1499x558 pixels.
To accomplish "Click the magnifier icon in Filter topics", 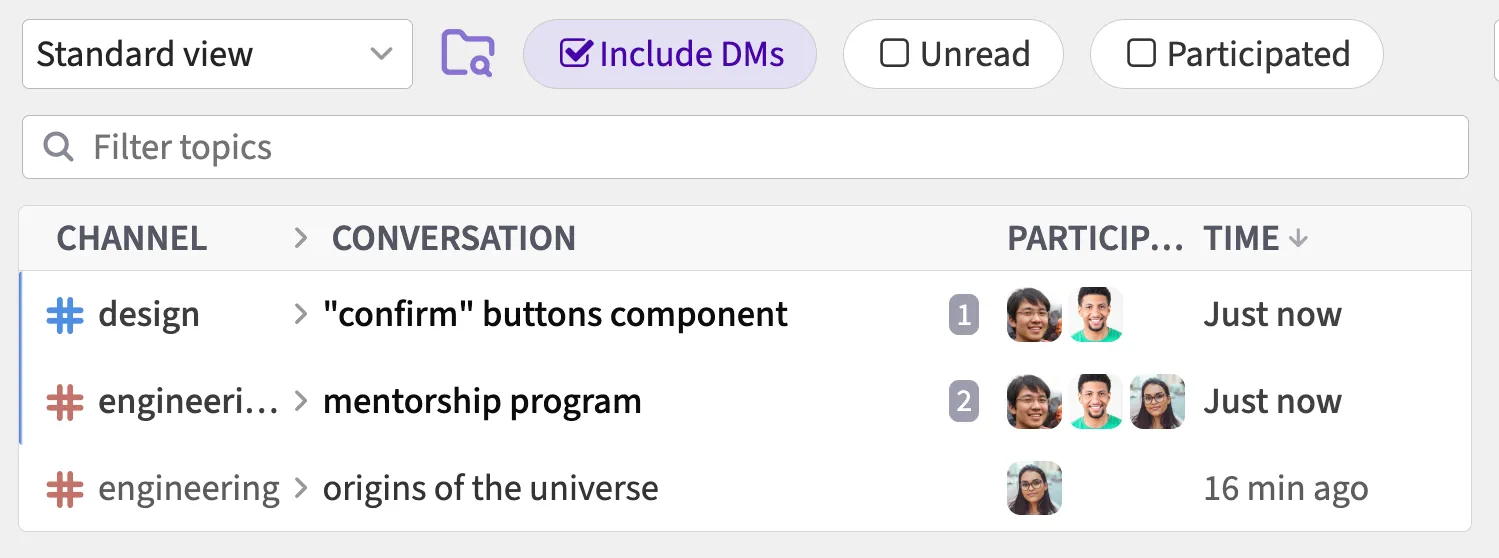I will [x=59, y=147].
